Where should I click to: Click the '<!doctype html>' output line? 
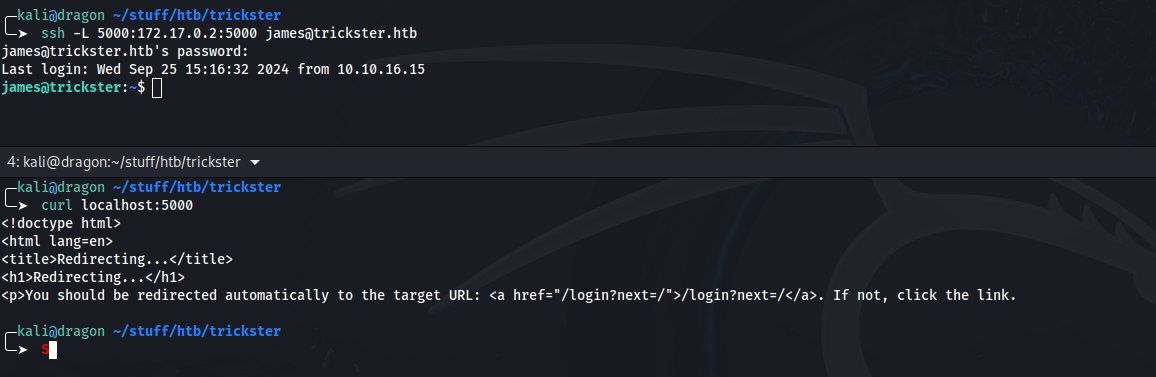pos(61,224)
